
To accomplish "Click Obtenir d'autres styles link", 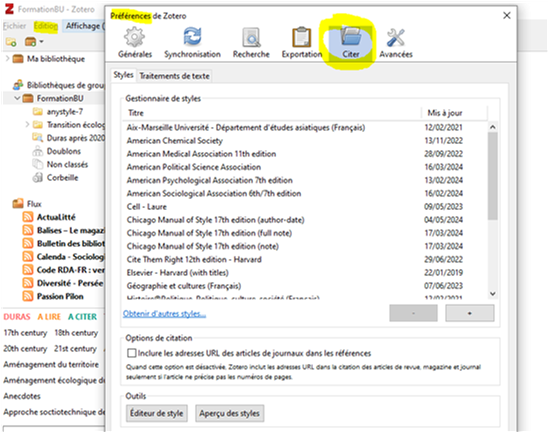I will 164,314.
